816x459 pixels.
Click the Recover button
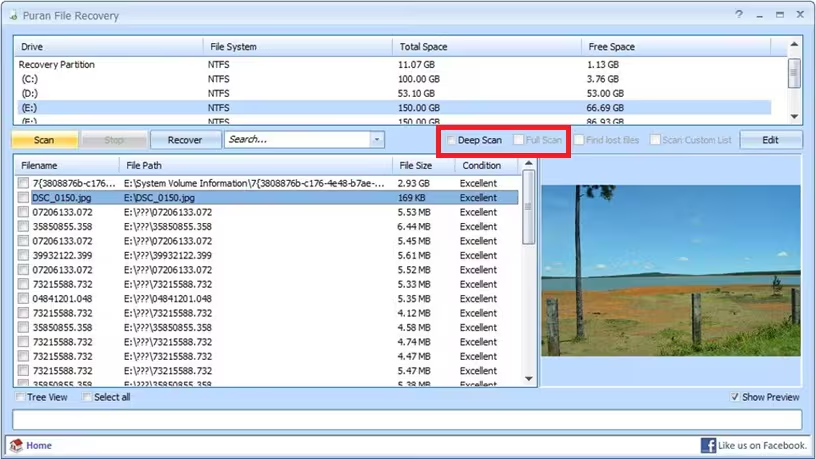tap(185, 140)
